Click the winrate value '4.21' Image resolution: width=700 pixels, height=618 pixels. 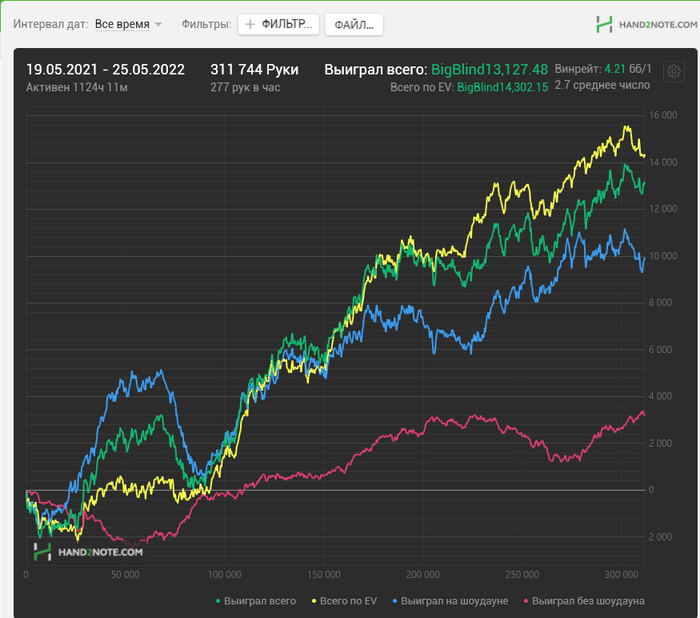(x=615, y=69)
